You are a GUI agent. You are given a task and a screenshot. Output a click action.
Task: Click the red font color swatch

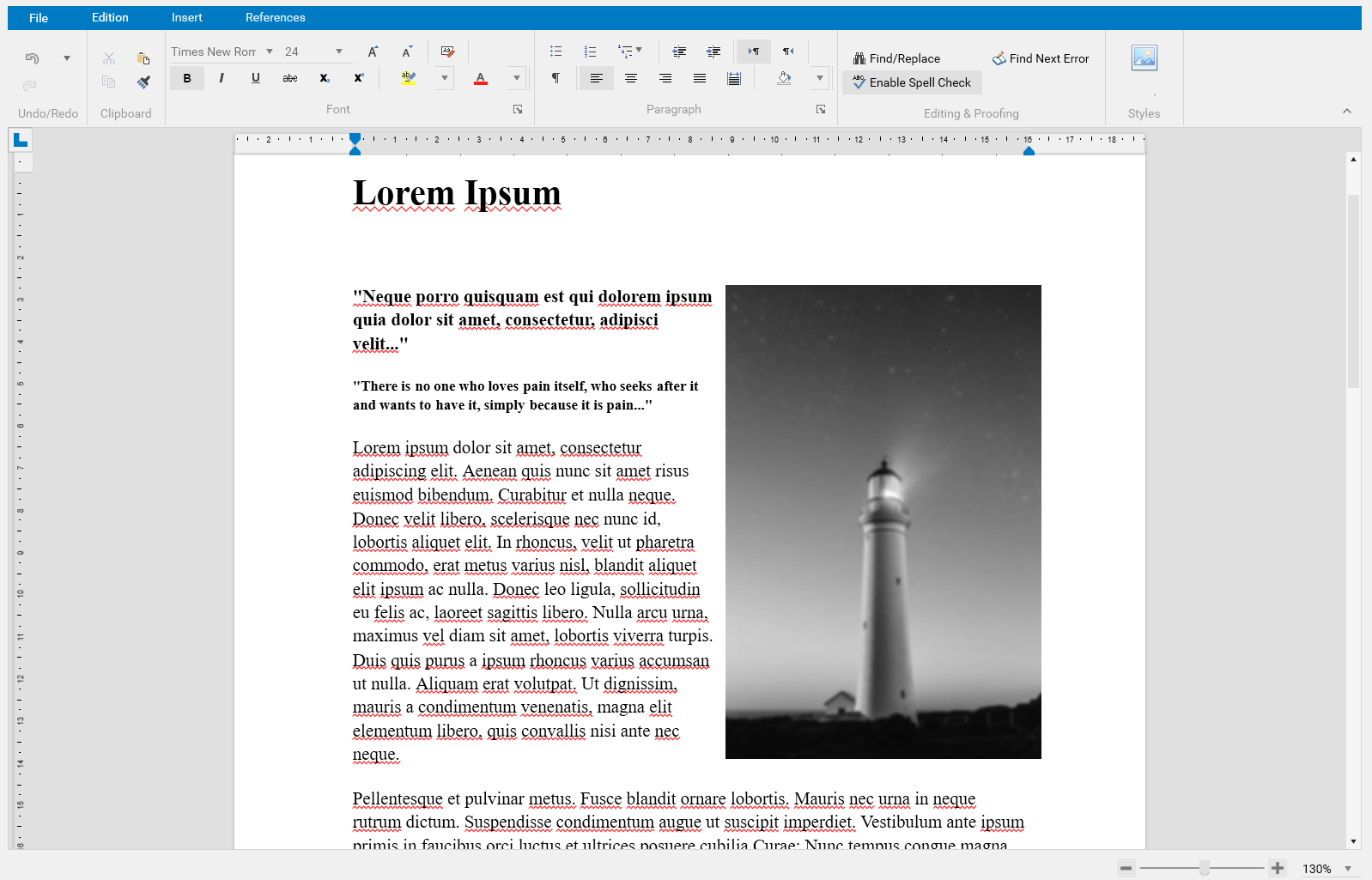[x=481, y=78]
